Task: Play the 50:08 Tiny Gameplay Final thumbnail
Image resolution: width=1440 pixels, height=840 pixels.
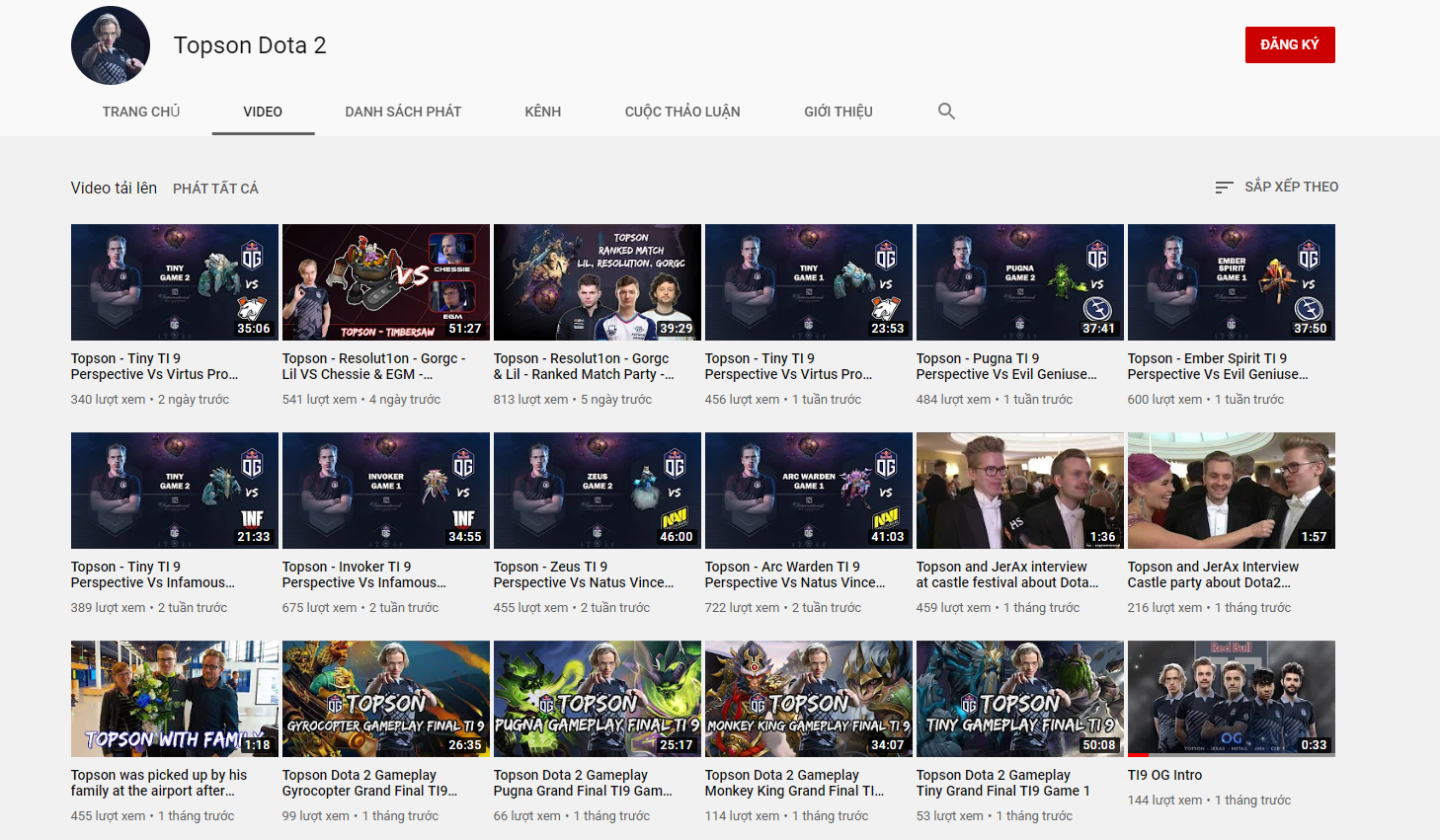Action: (x=1020, y=699)
